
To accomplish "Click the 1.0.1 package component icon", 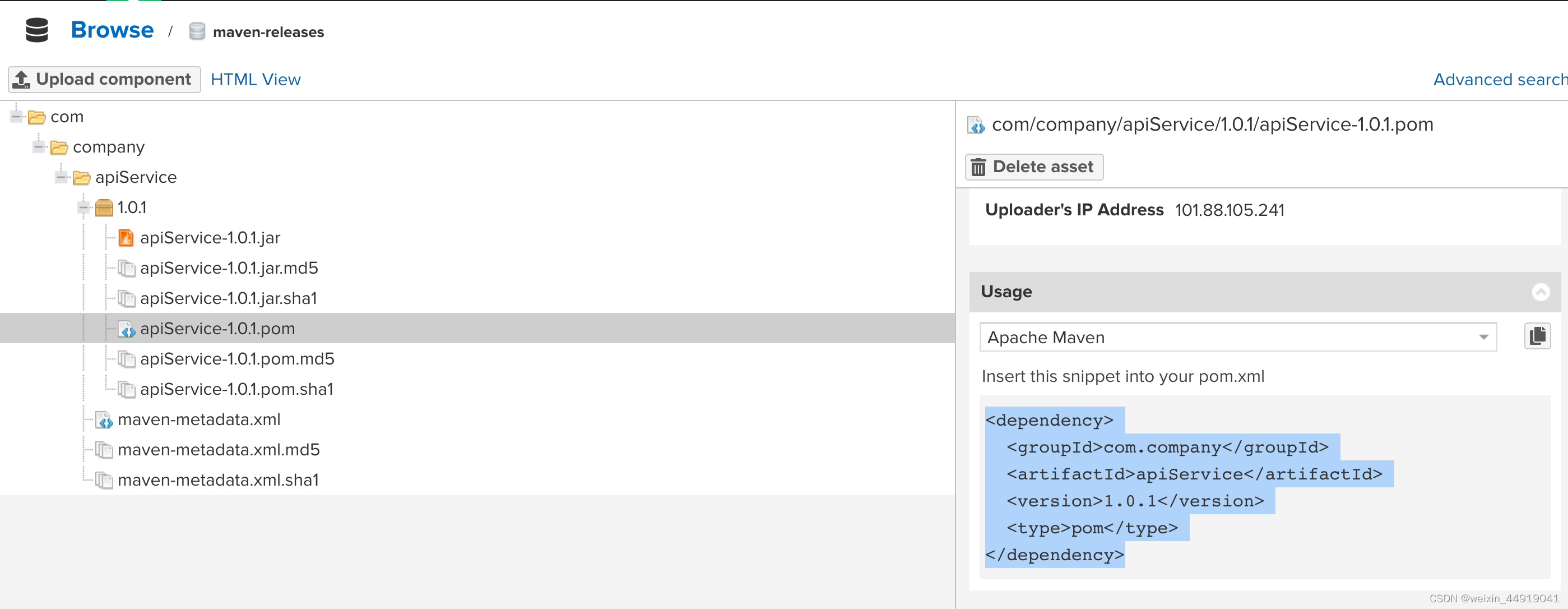I will tap(104, 208).
